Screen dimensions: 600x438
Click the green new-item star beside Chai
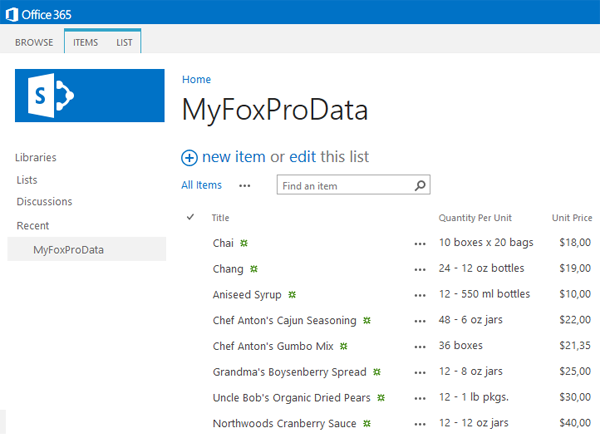(243, 243)
